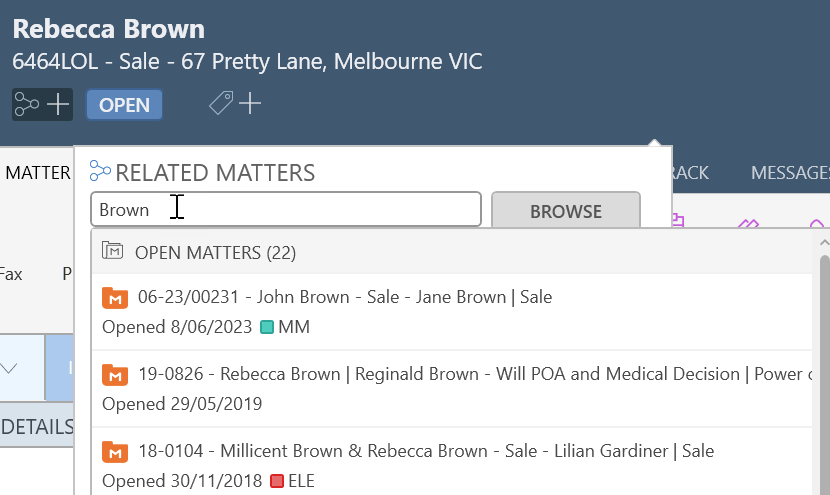Click the Open Matters folder icon
The image size is (830, 495).
[112, 250]
